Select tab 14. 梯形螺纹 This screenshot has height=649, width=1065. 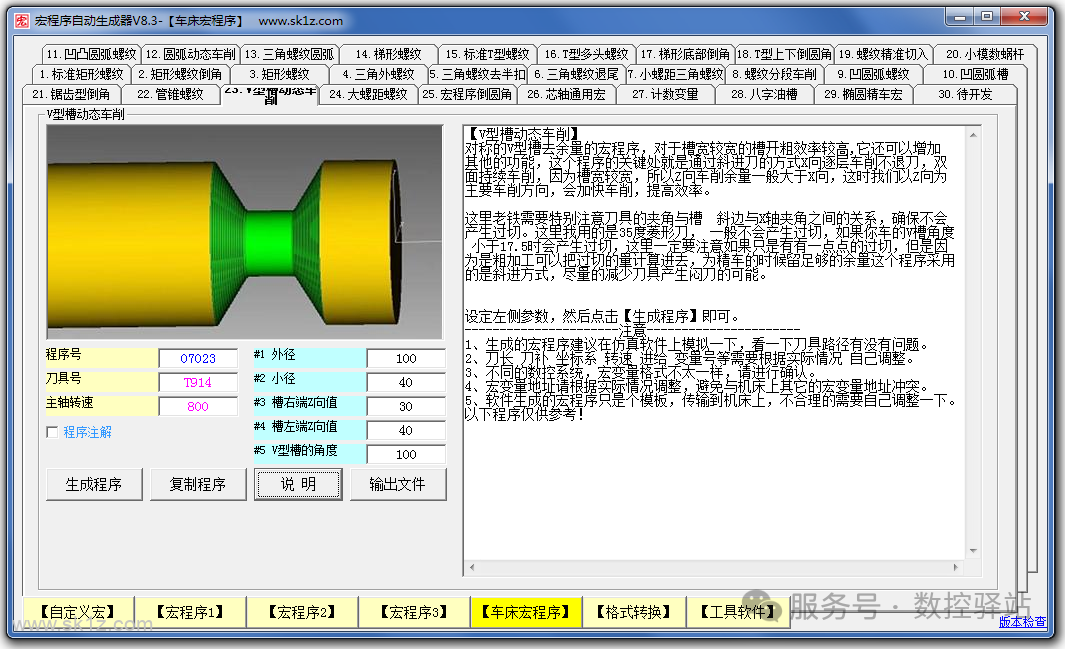click(389, 54)
